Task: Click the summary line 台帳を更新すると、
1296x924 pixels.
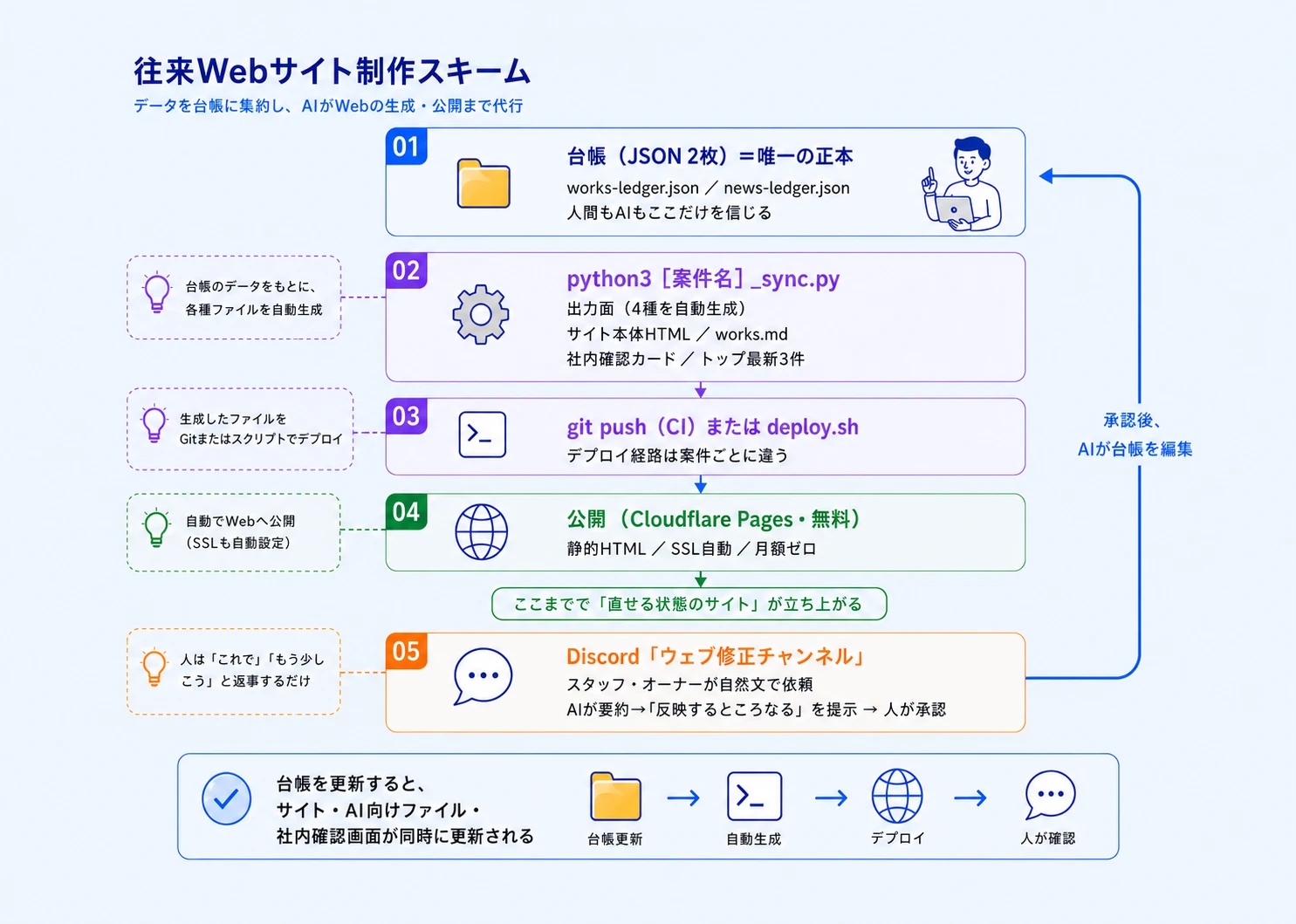Action: point(351,784)
